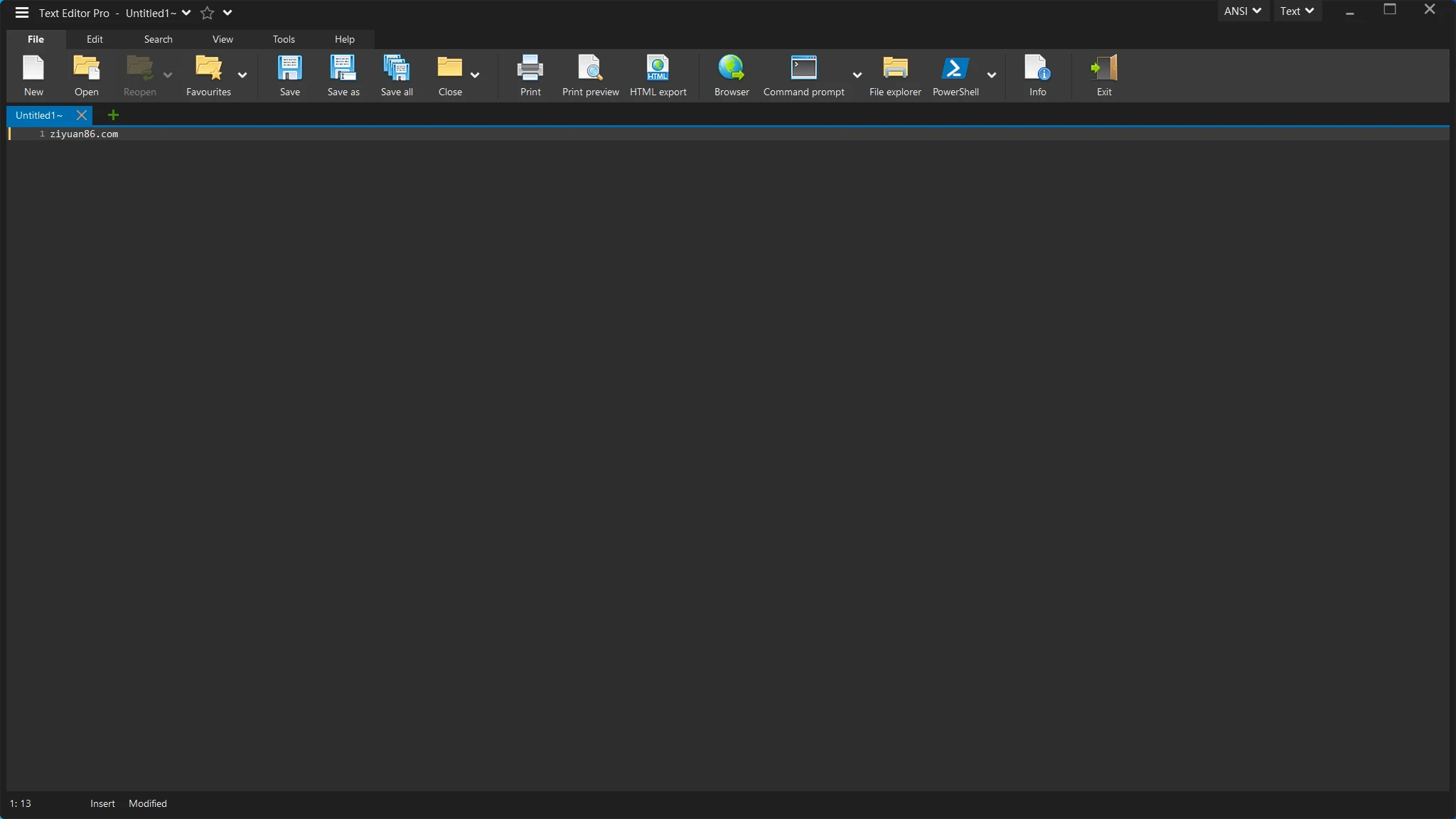
Task: Close the Untitled1~ tab
Action: (81, 114)
